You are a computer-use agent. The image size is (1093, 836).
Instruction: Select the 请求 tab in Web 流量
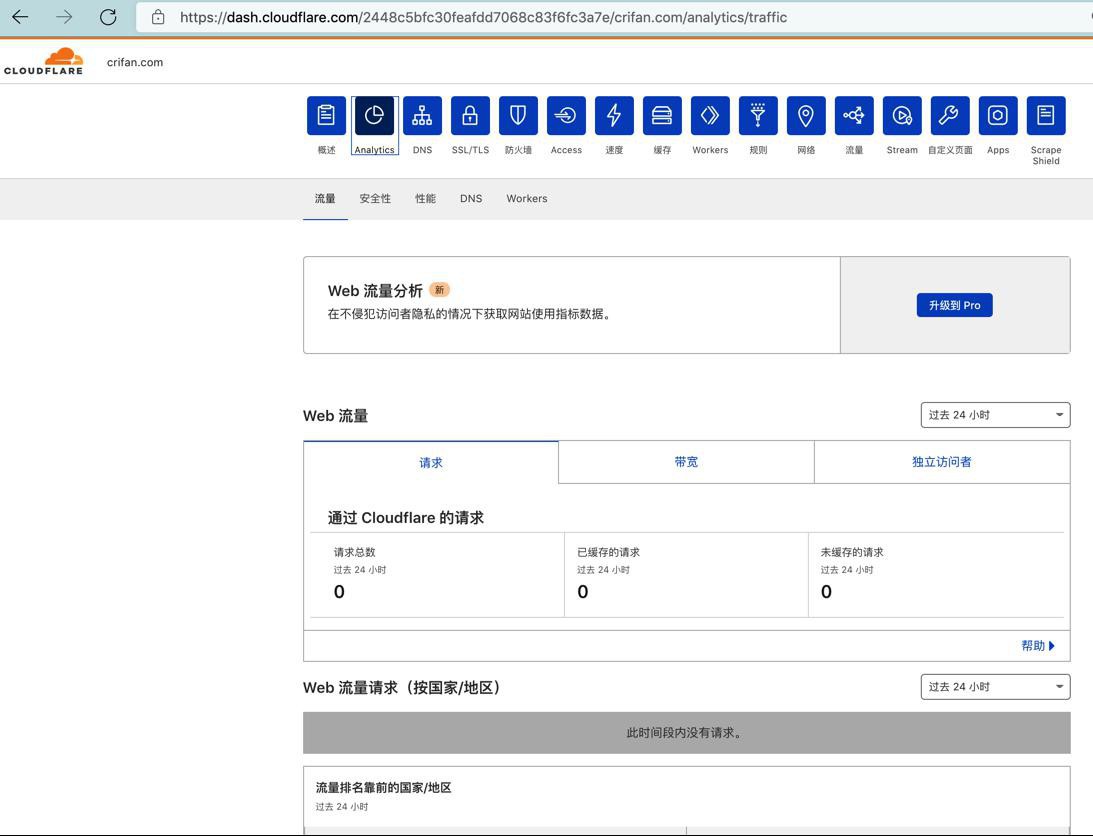click(431, 462)
